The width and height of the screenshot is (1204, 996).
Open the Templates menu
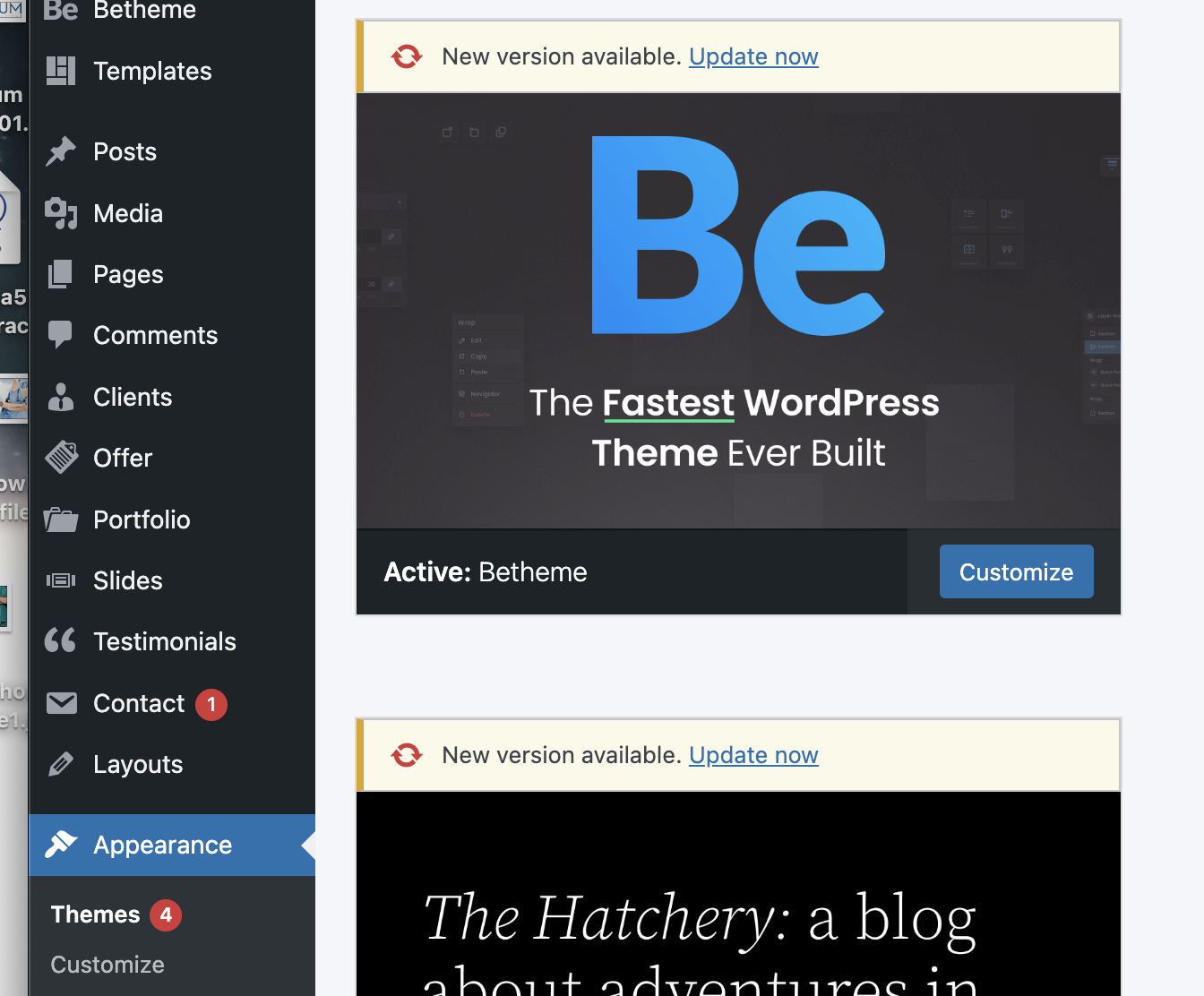coord(172,71)
